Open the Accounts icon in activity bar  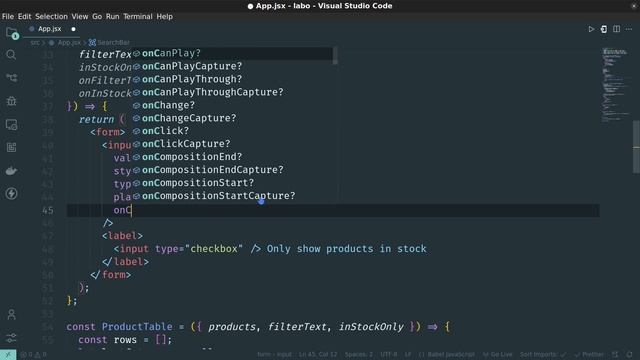(11, 315)
